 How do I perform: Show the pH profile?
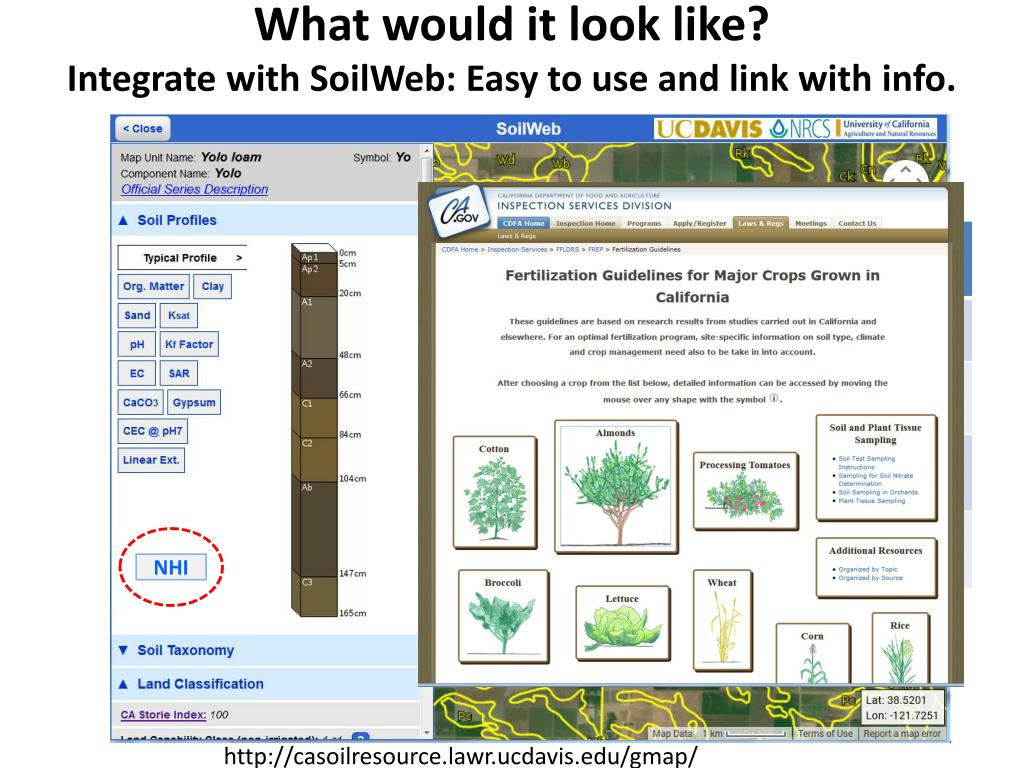137,344
